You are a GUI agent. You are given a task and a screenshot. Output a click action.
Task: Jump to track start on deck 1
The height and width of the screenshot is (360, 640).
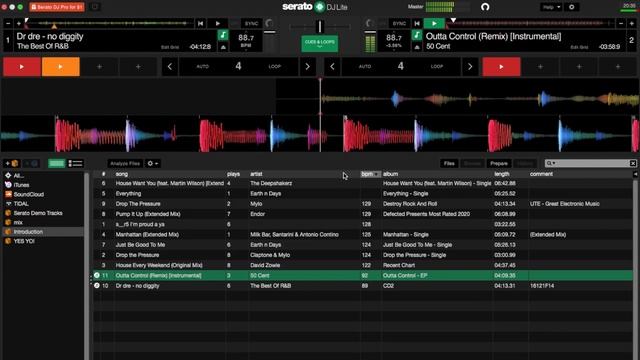200,24
